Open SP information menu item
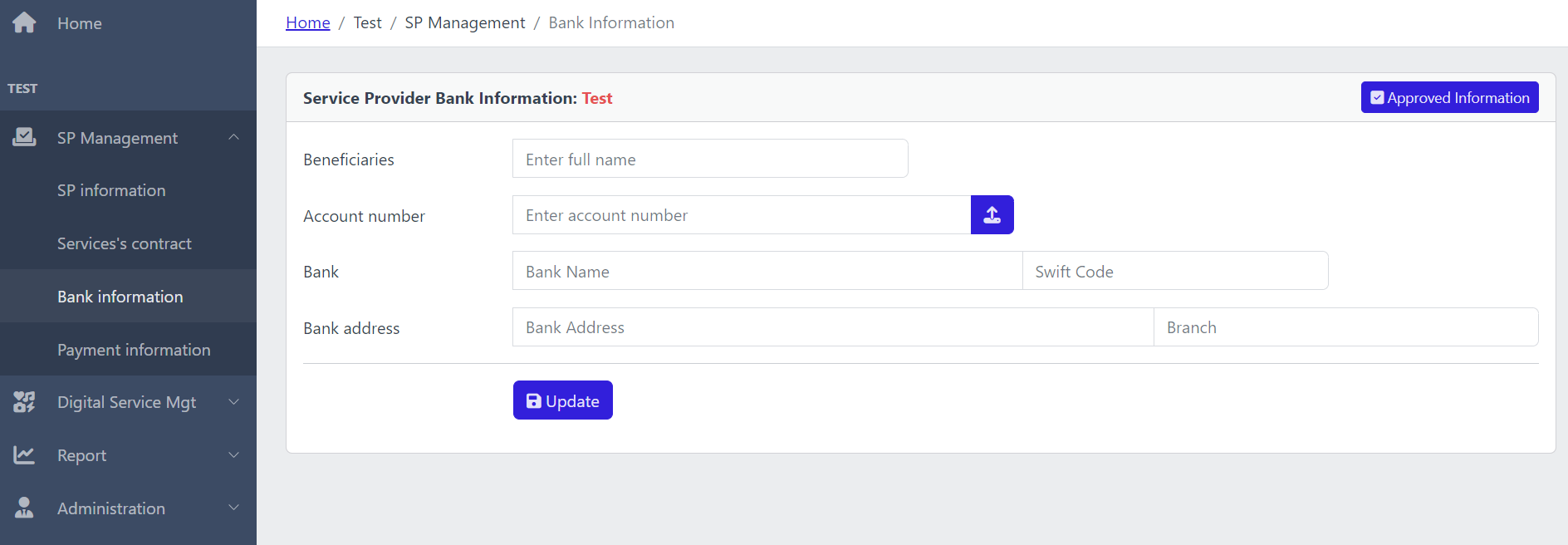The width and height of the screenshot is (1568, 545). 111,190
